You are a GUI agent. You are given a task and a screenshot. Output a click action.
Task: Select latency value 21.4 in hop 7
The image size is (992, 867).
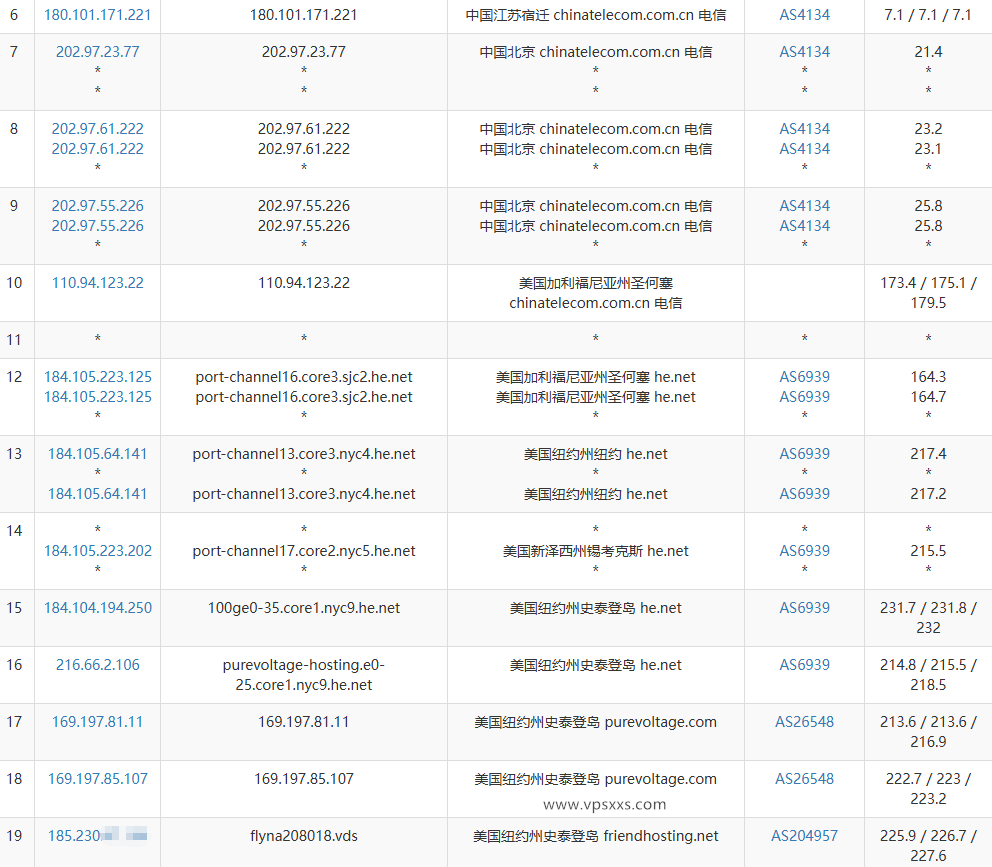tap(928, 52)
